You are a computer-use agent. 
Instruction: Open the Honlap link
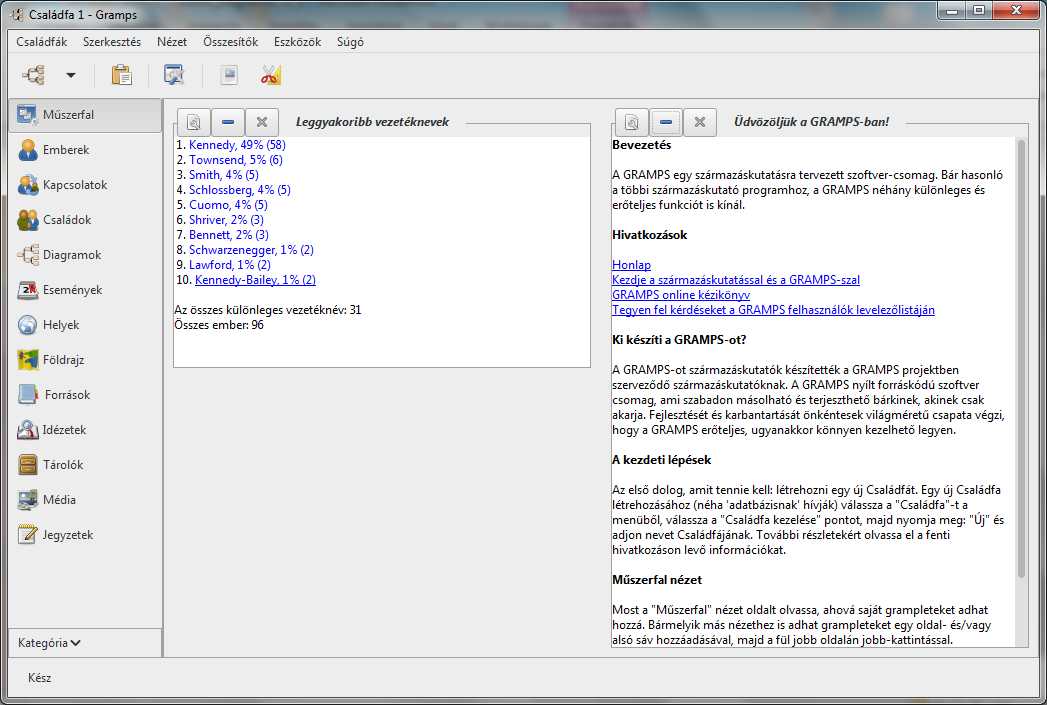(x=631, y=265)
